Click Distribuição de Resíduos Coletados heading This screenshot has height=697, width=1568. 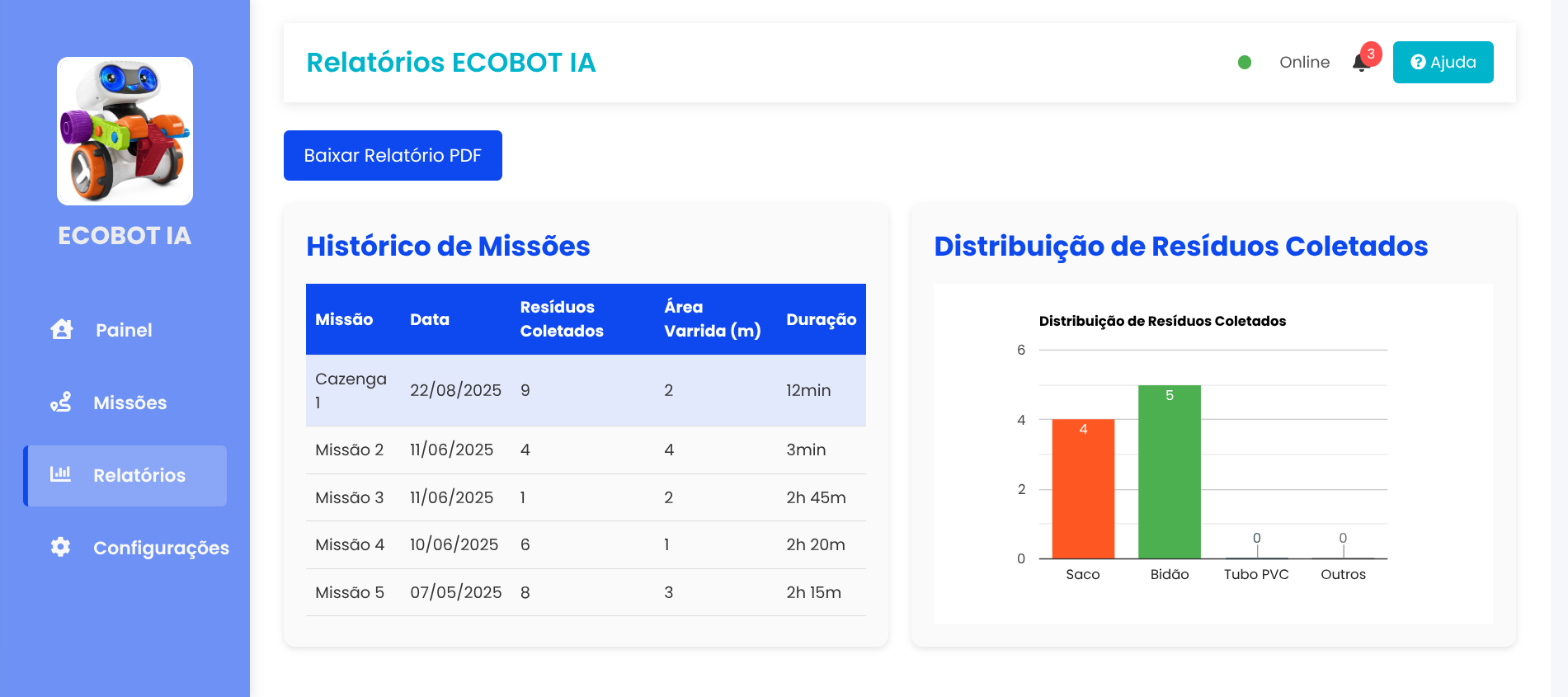tap(1180, 246)
